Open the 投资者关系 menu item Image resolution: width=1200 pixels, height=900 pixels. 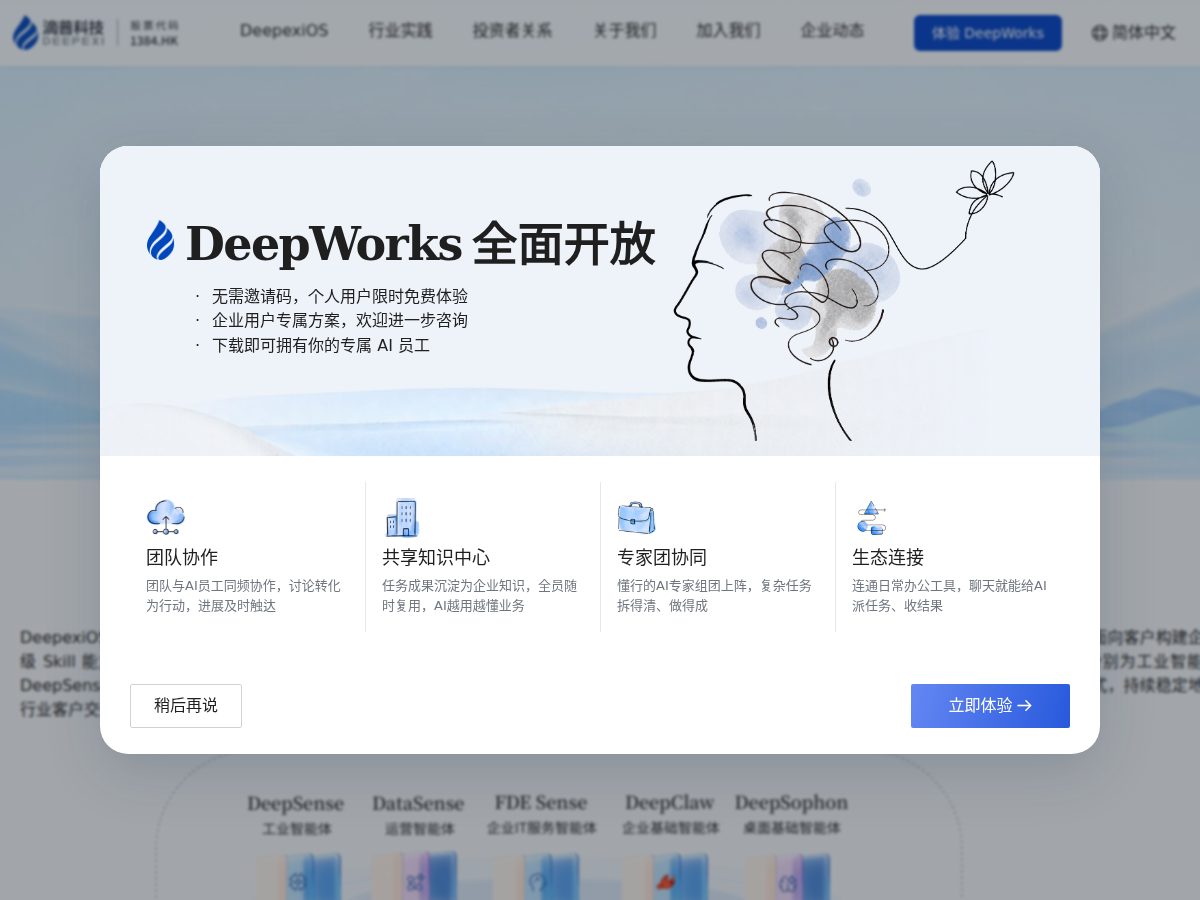512,31
